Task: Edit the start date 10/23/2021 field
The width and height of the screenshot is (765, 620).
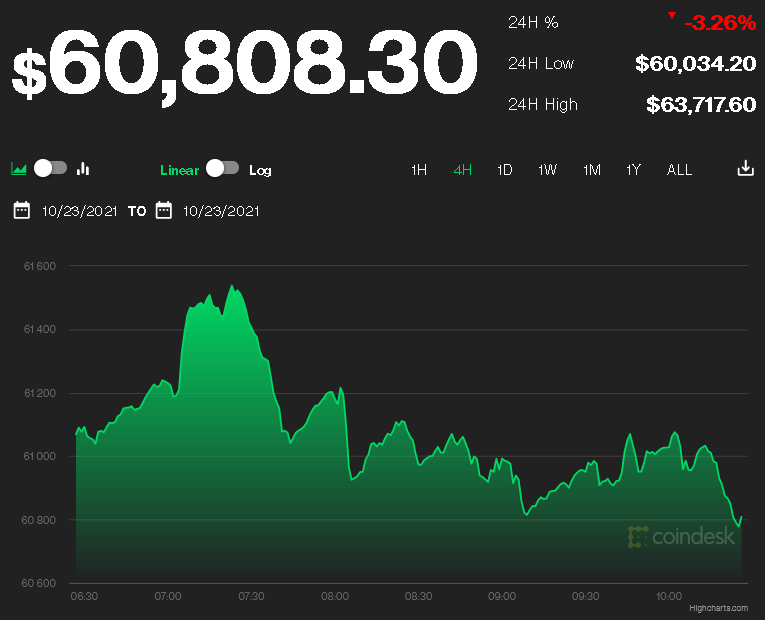Action: (80, 211)
